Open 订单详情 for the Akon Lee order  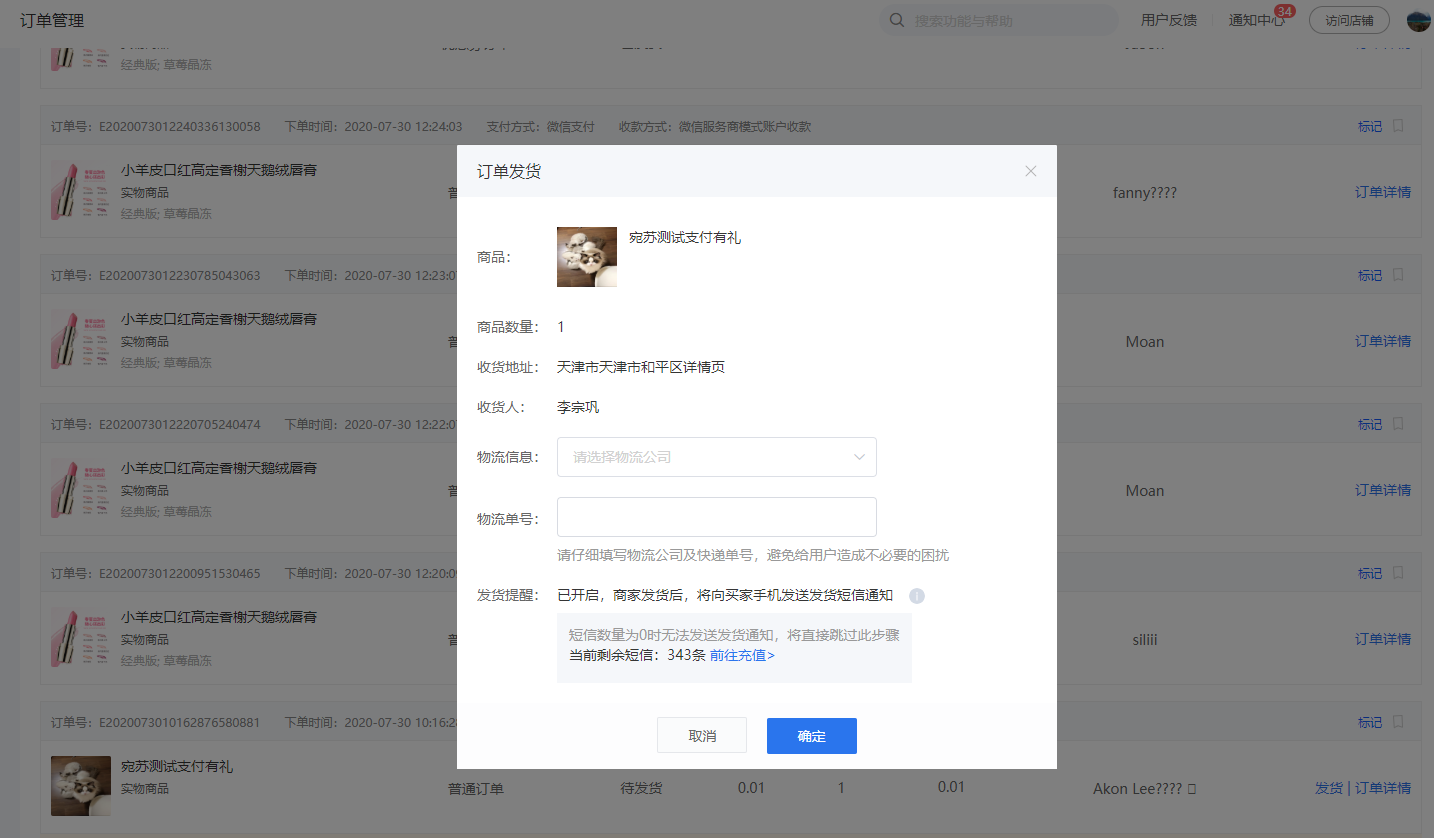(x=1383, y=788)
